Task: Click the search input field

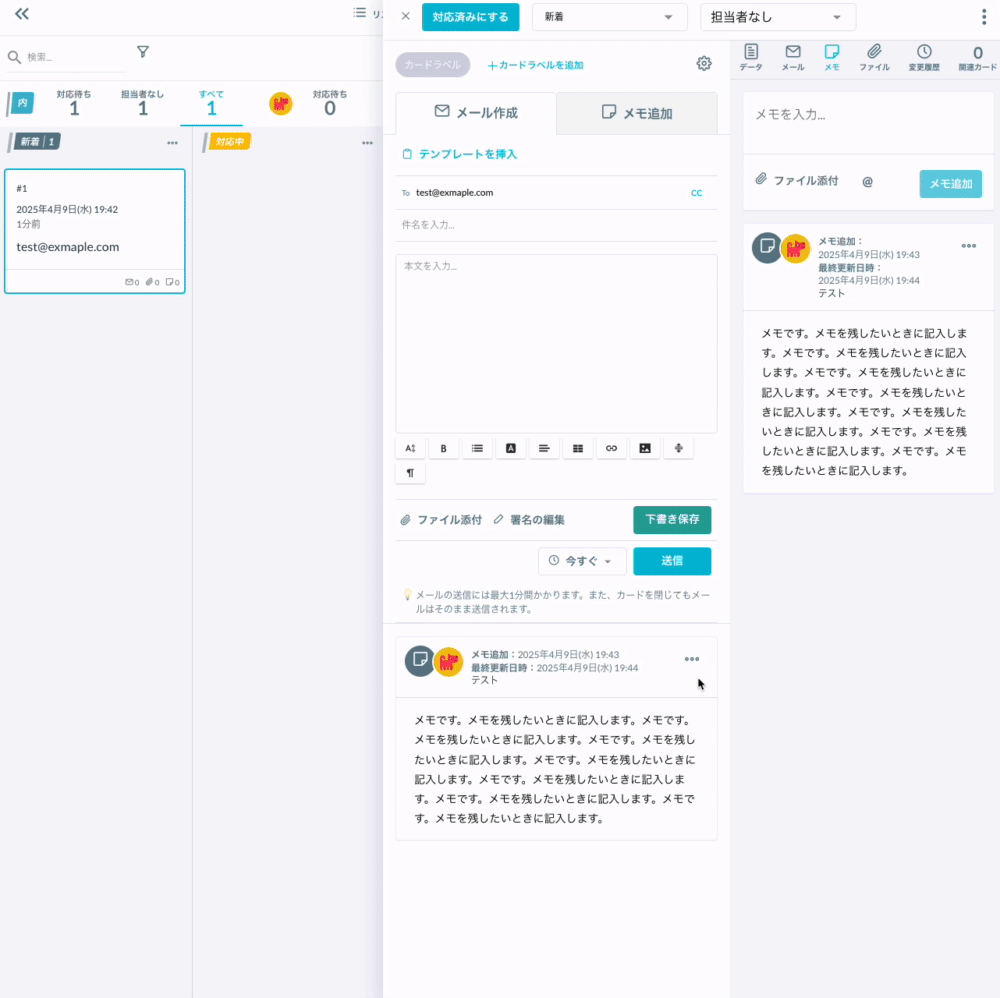Action: pyautogui.click(x=75, y=57)
